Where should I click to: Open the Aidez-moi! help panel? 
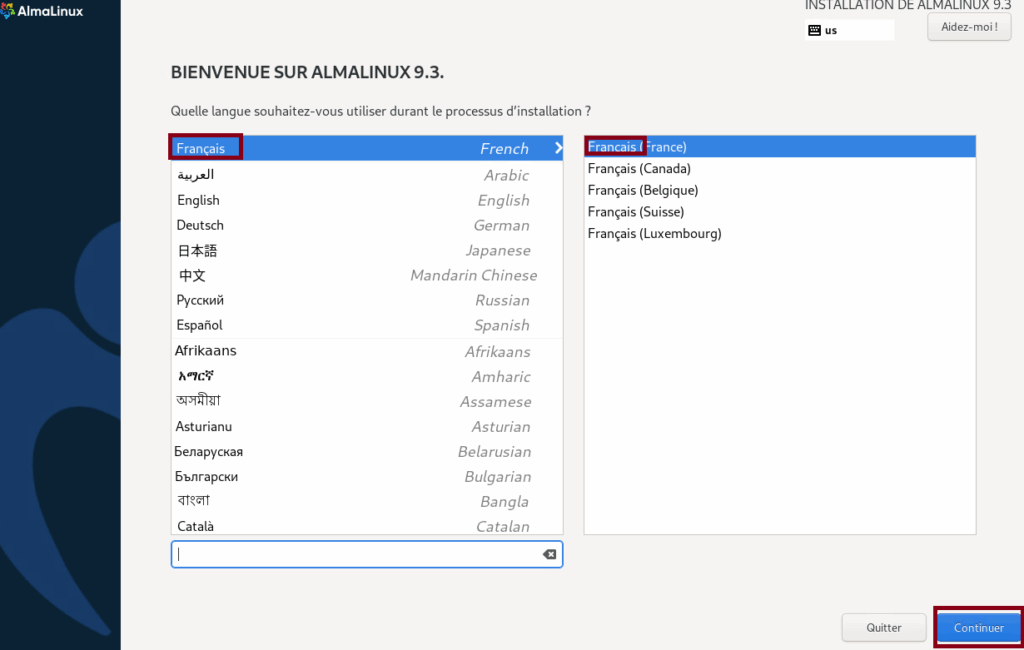968,27
